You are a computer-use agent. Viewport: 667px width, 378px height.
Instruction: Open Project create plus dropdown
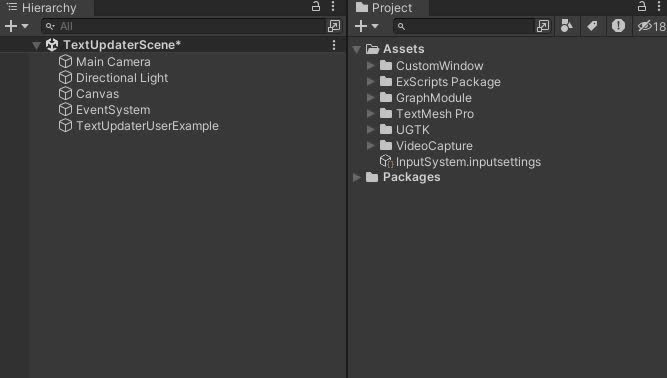pyautogui.click(x=366, y=26)
